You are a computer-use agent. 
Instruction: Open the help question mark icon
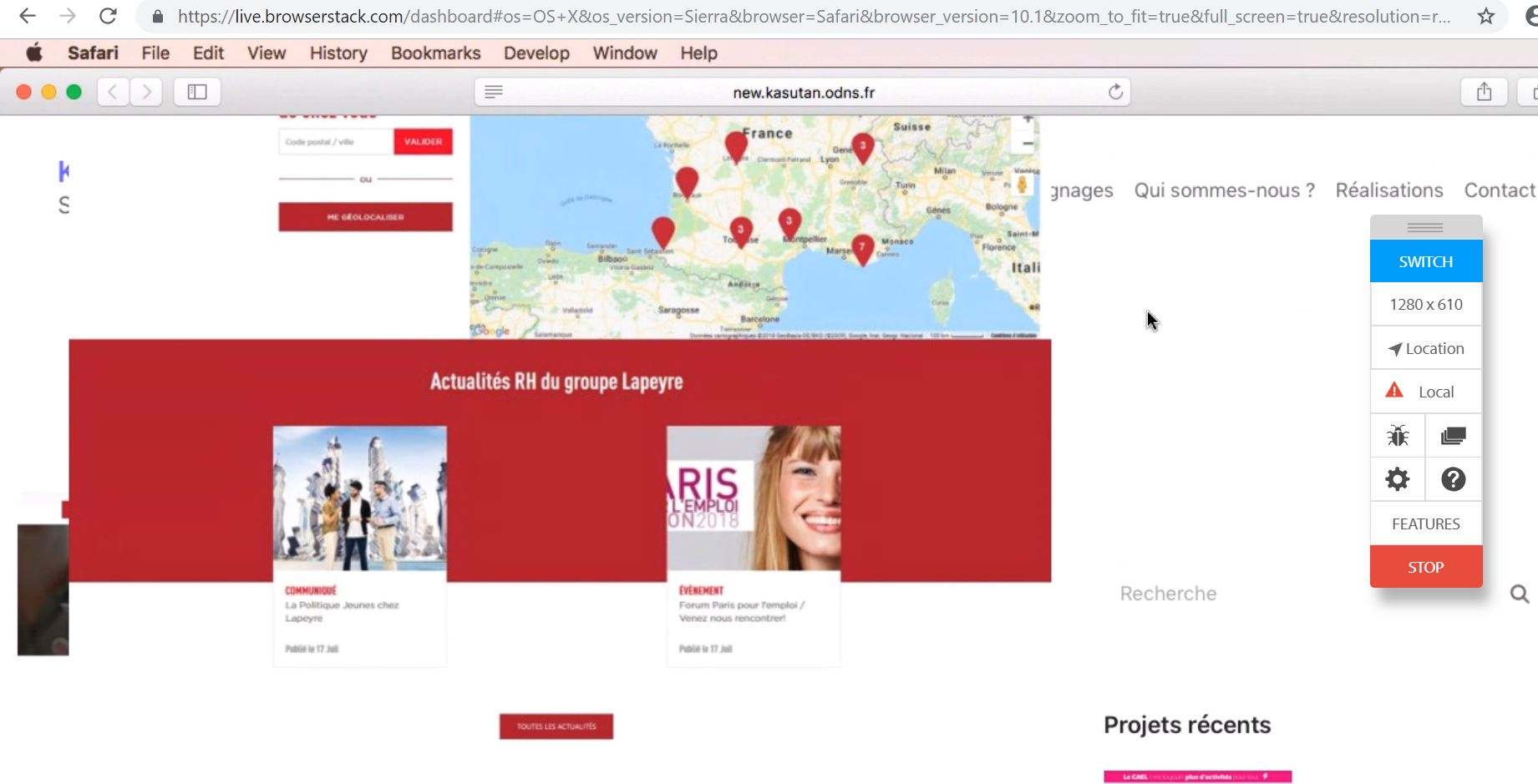1454,479
